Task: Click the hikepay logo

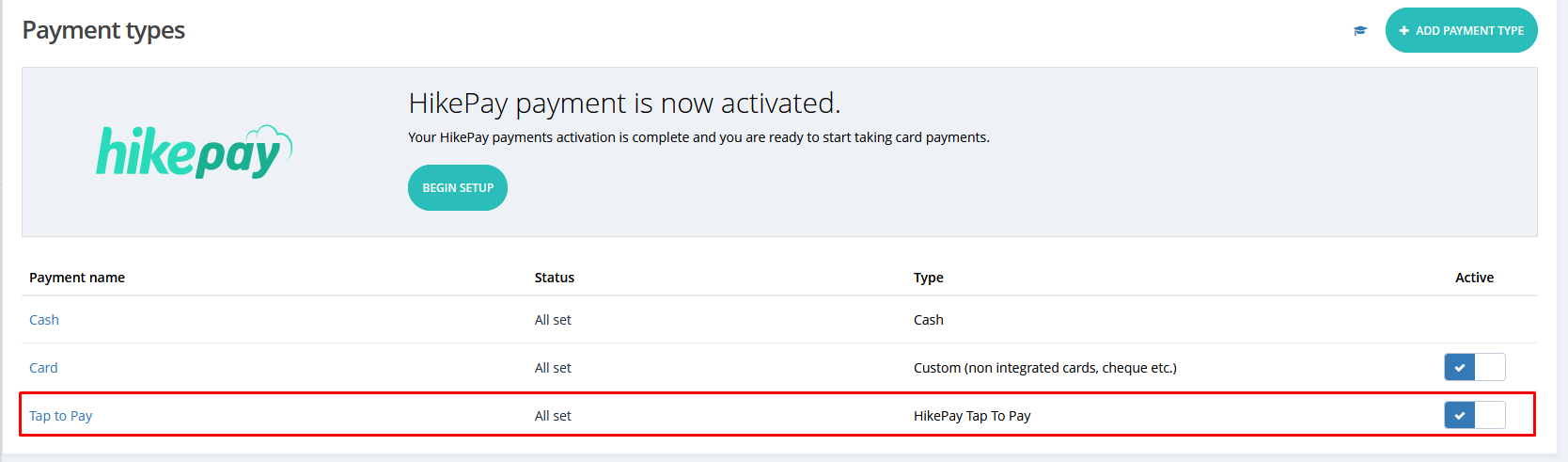Action: [x=195, y=151]
